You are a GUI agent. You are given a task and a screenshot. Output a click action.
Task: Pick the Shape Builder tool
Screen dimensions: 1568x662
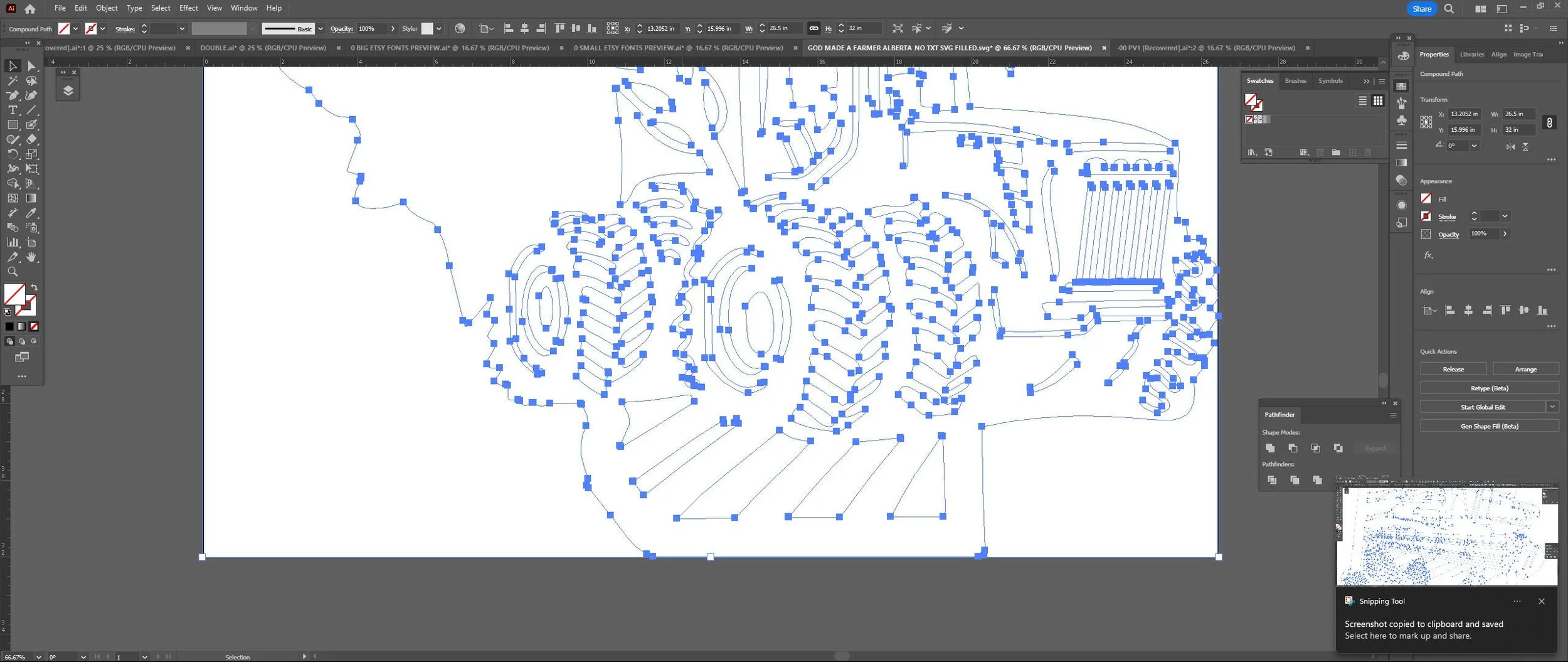(x=13, y=183)
